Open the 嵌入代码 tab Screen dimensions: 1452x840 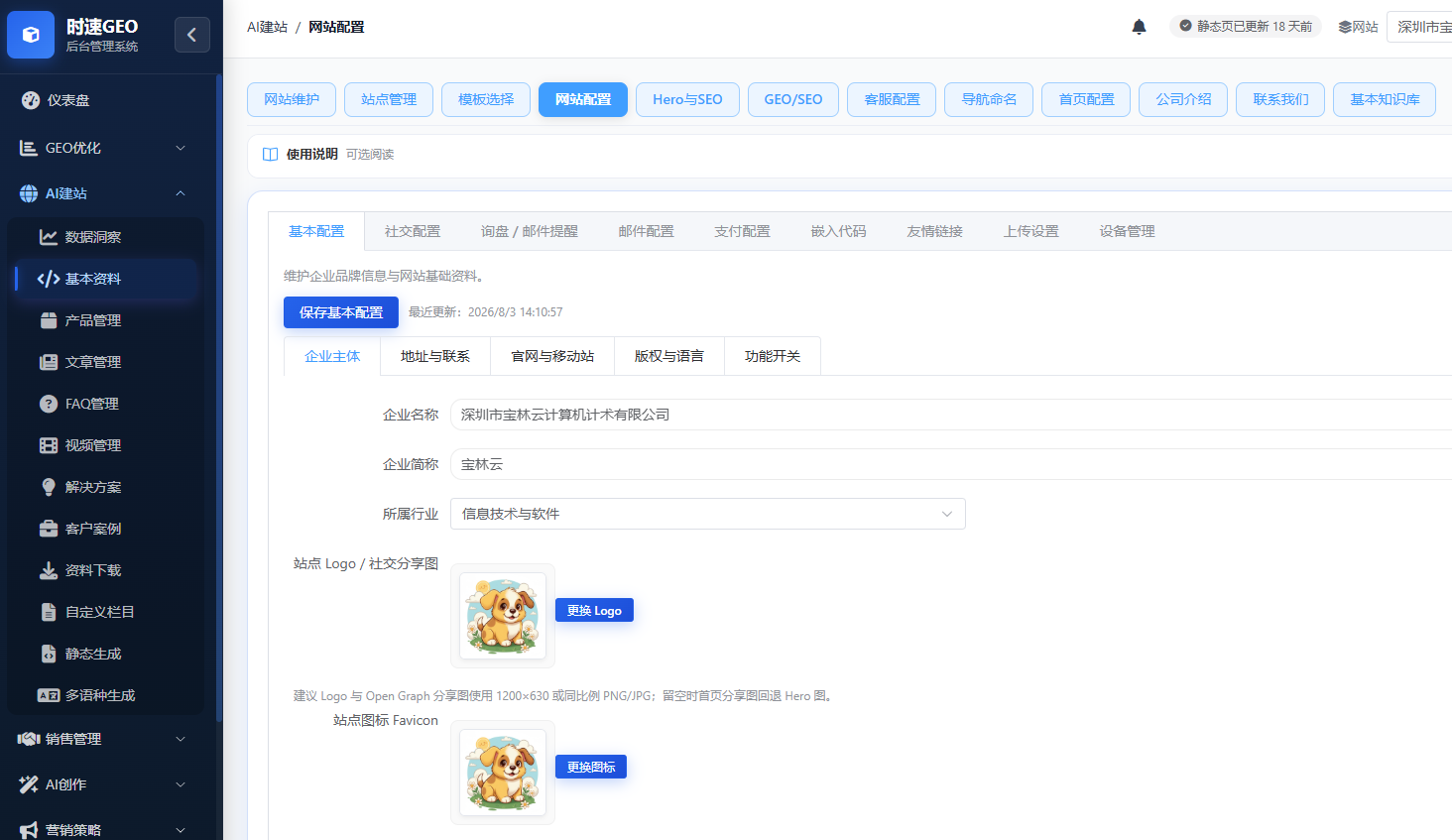[839, 231]
